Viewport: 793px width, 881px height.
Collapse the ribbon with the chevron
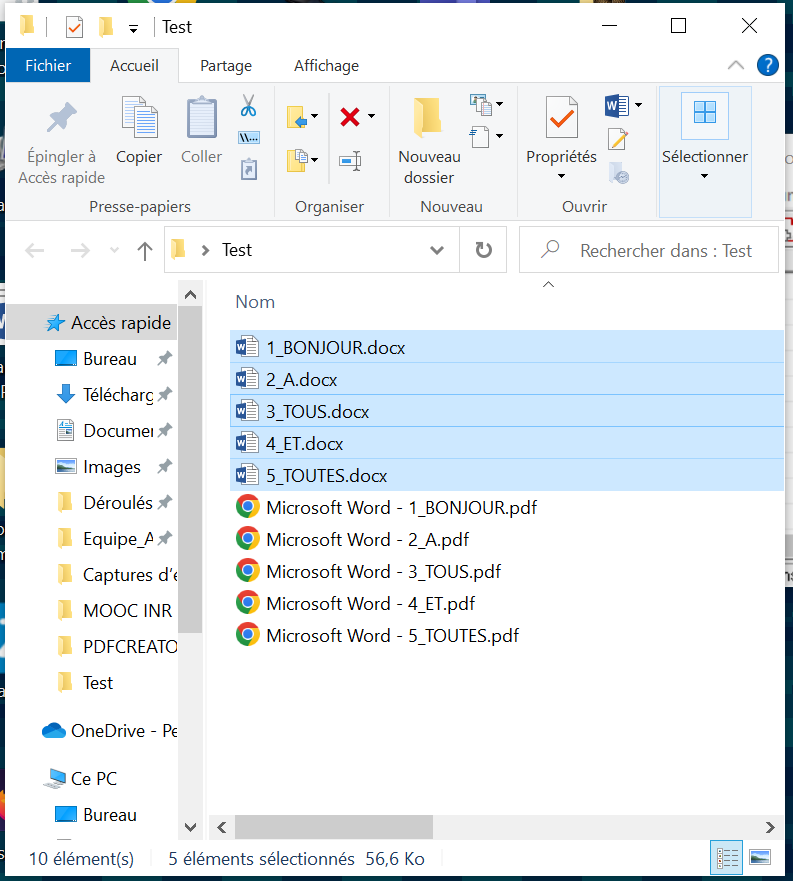tap(736, 65)
